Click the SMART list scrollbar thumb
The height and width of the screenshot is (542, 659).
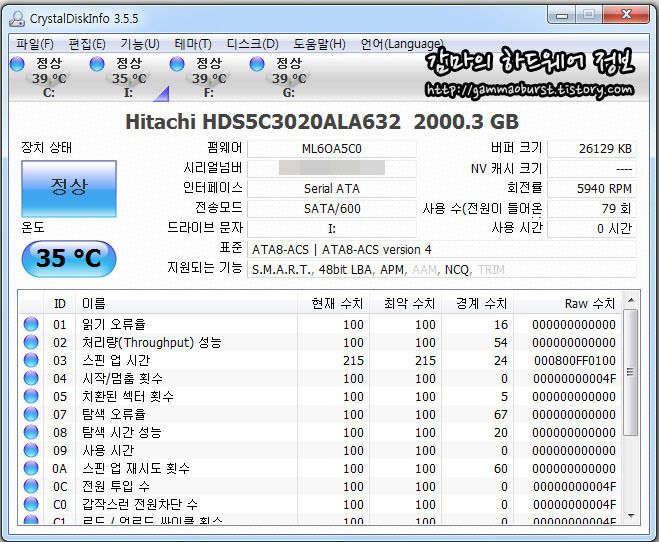pos(631,373)
